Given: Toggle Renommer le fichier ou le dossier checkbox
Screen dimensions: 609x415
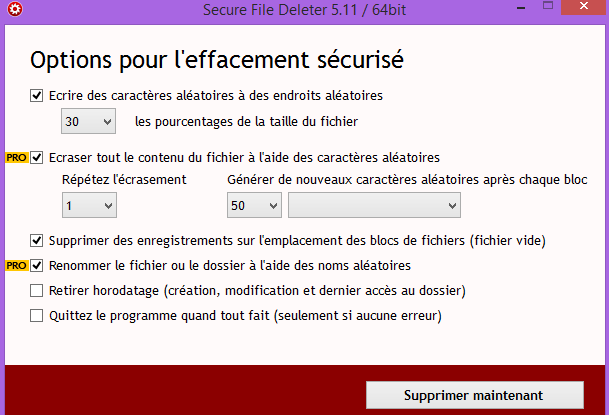Looking at the screenshot, I should click(x=37, y=266).
